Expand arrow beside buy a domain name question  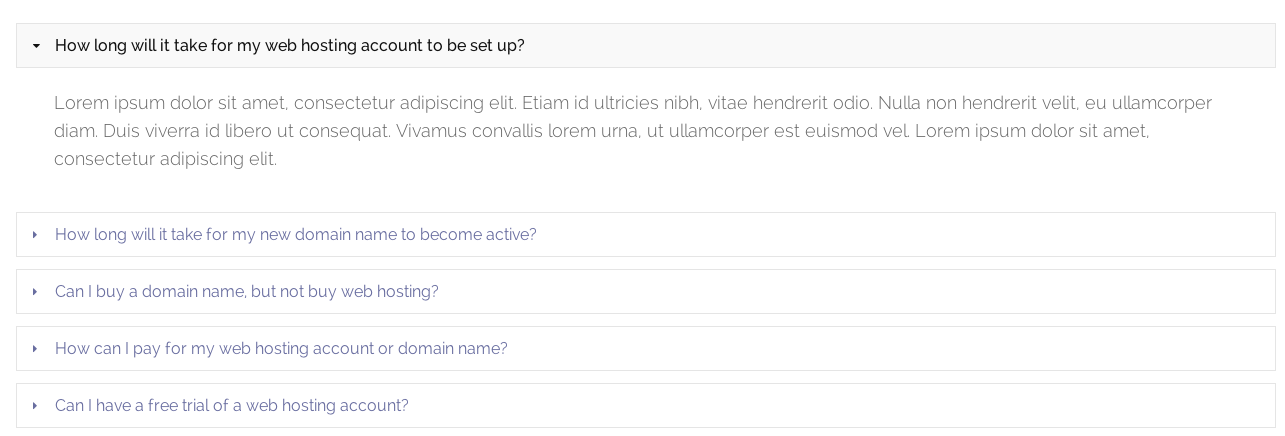tap(35, 292)
